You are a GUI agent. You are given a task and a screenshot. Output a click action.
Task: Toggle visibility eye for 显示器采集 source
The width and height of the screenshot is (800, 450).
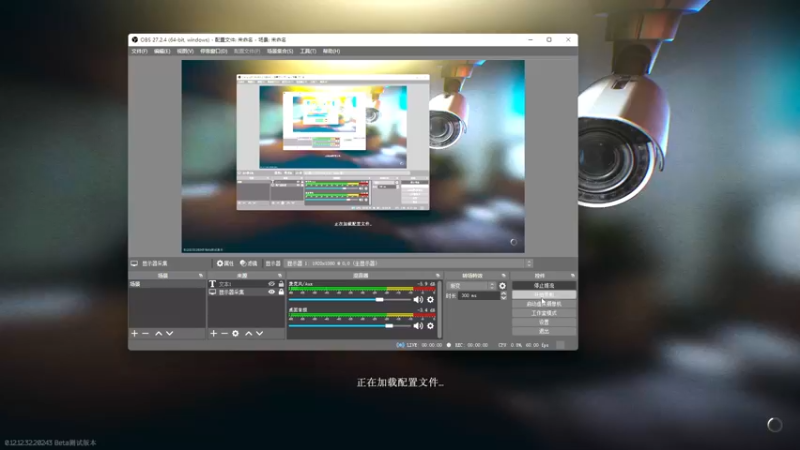[271, 292]
